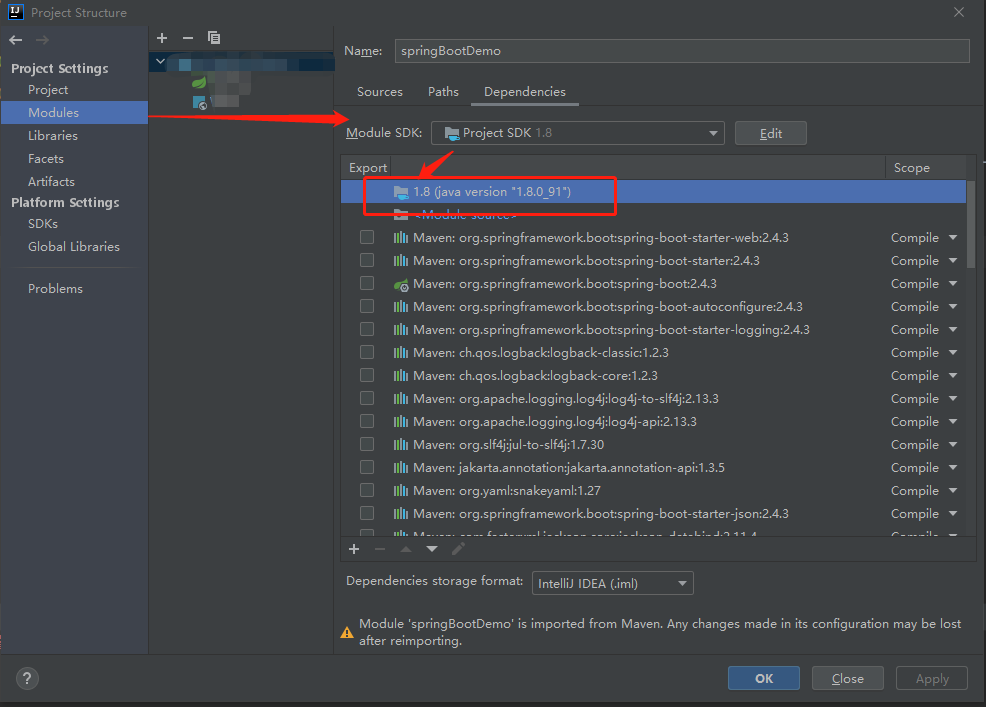
Task: Click the IntelliJ logo in title bar
Action: (x=16, y=12)
